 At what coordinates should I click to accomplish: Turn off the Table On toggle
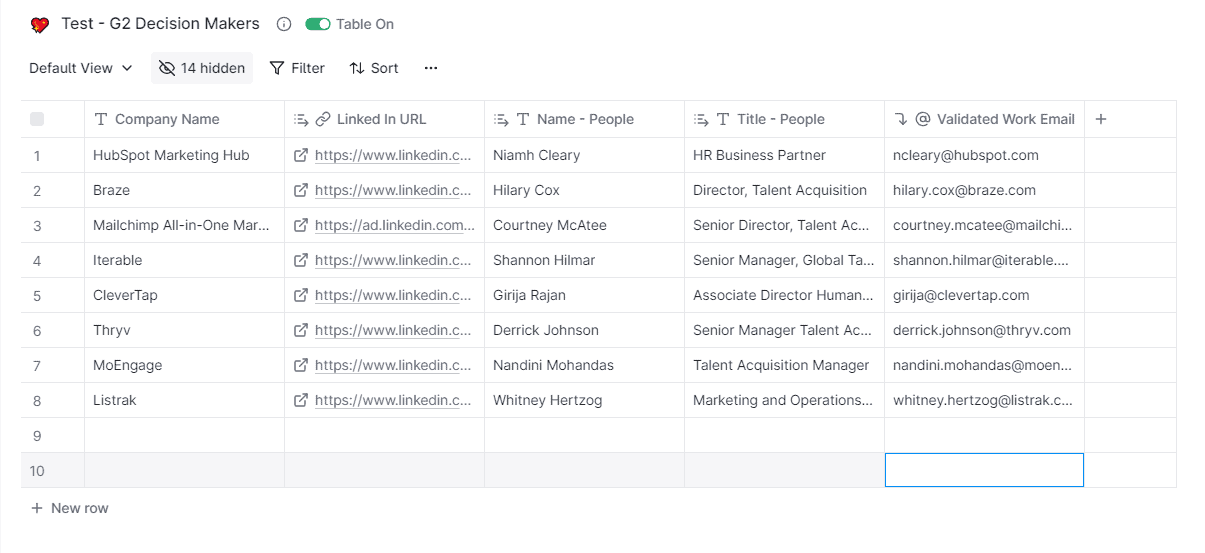(x=318, y=24)
